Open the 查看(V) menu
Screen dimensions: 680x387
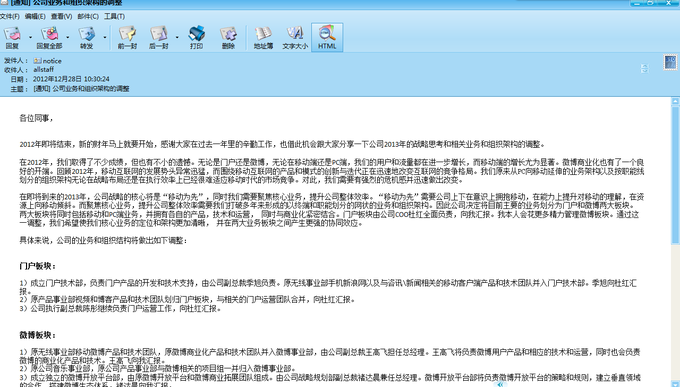point(61,16)
